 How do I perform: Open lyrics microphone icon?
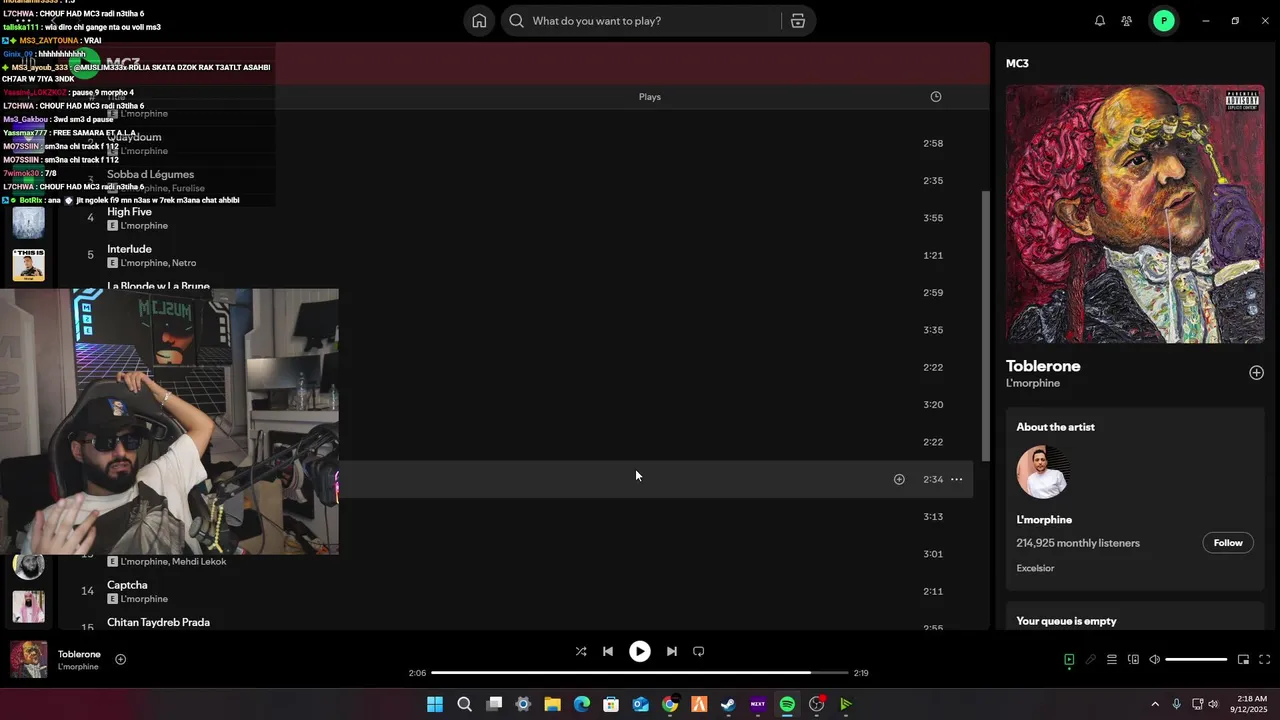tap(1091, 660)
